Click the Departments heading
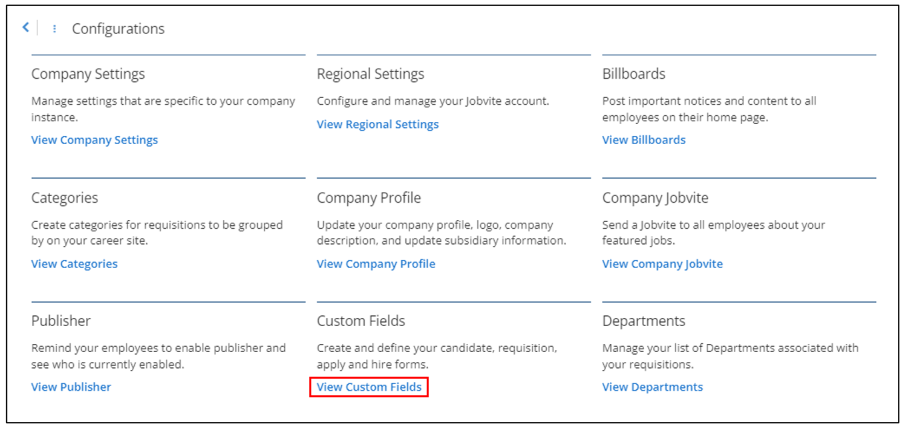The height and width of the screenshot is (428, 904). [644, 321]
